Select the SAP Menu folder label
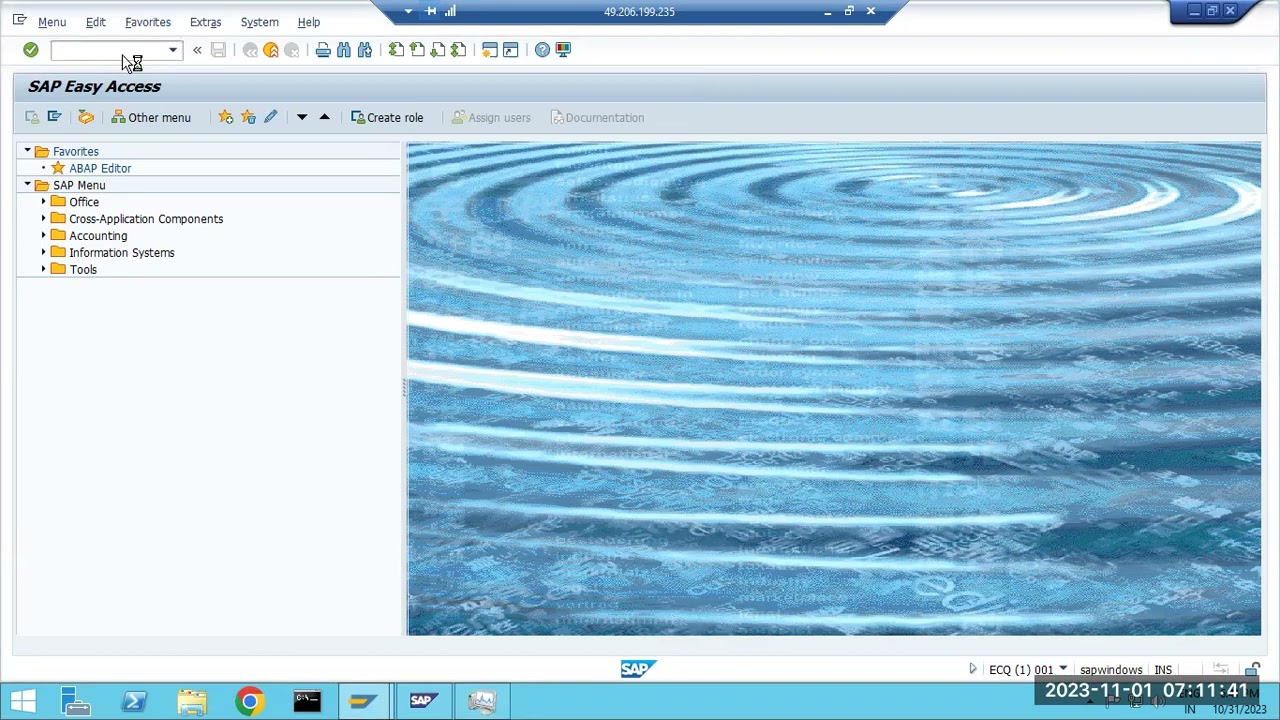This screenshot has width=1280, height=720. (x=79, y=186)
